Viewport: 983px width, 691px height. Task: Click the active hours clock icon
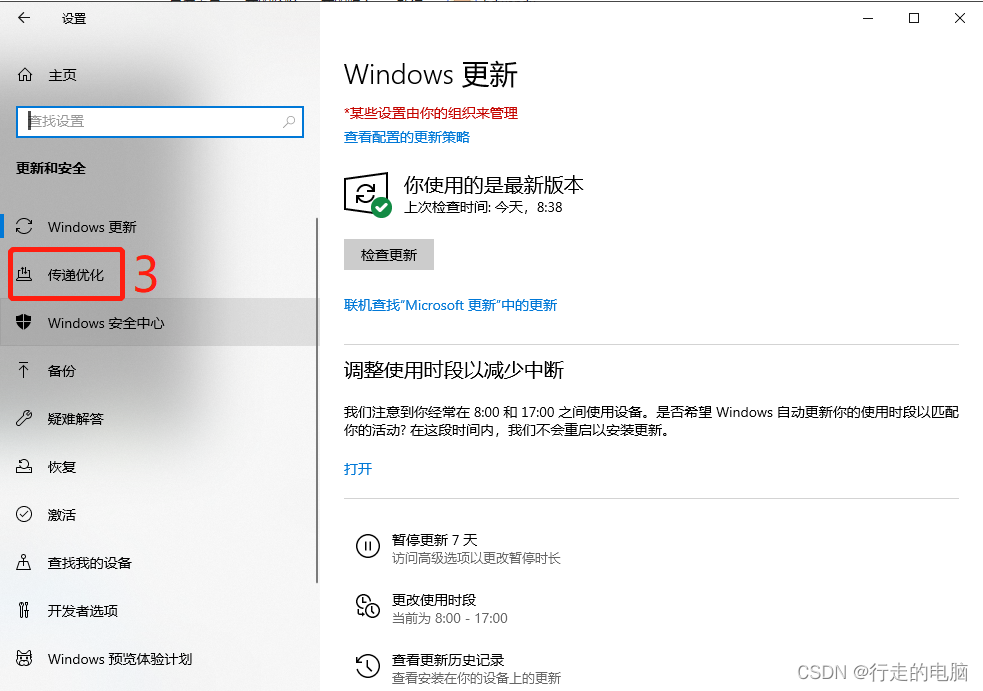click(x=367, y=606)
